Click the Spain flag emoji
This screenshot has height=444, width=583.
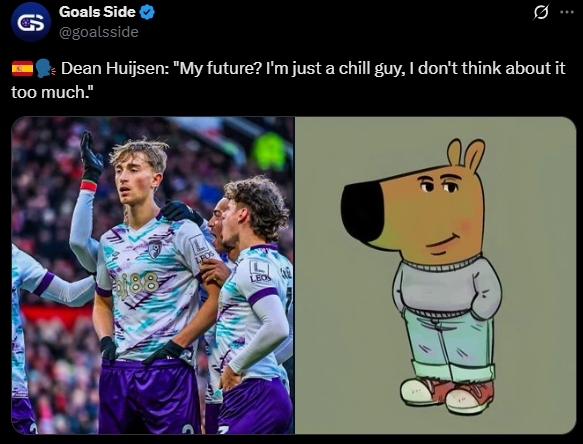(x=22, y=69)
